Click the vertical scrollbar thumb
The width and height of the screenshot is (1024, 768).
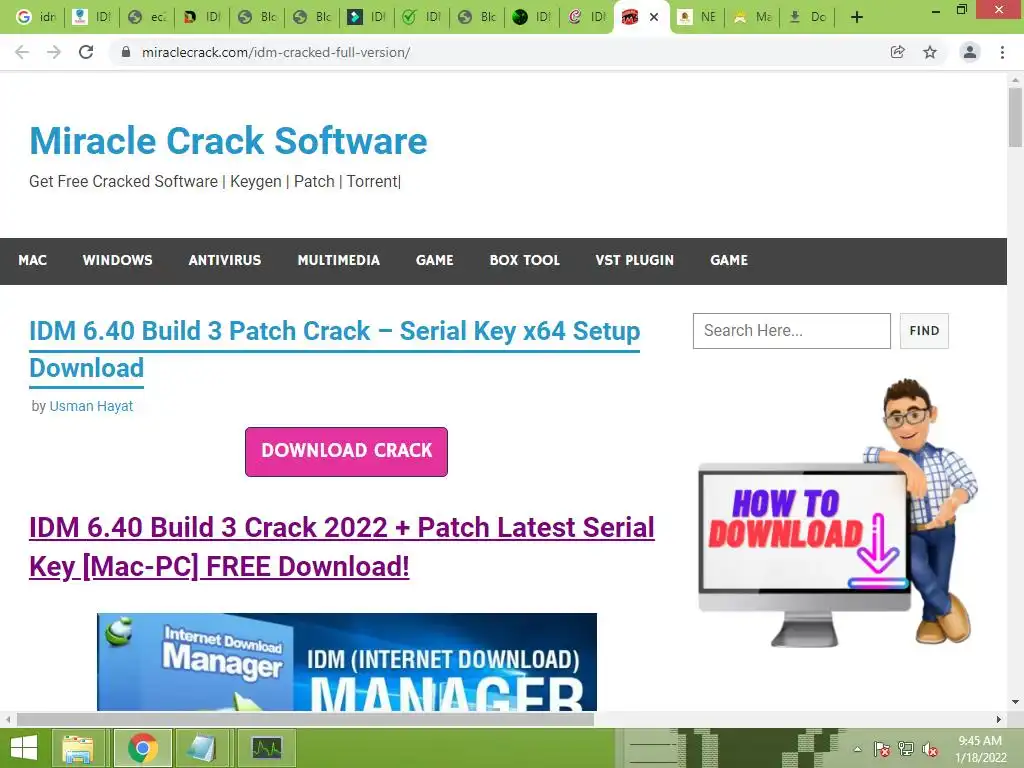click(1015, 118)
